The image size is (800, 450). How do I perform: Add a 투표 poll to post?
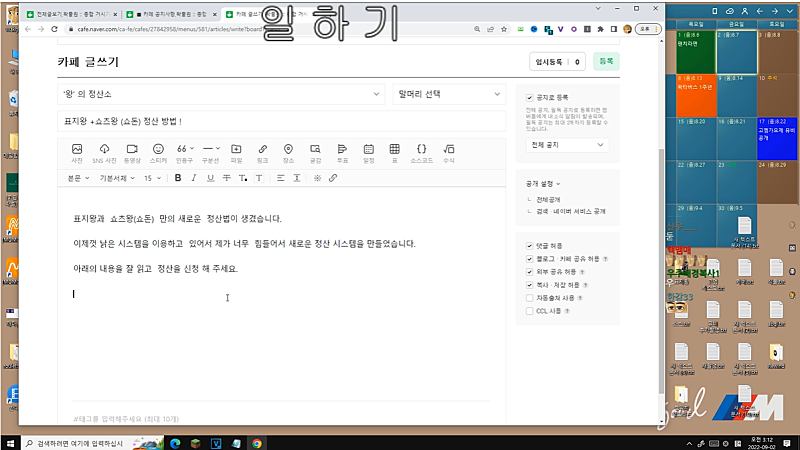[x=341, y=152]
